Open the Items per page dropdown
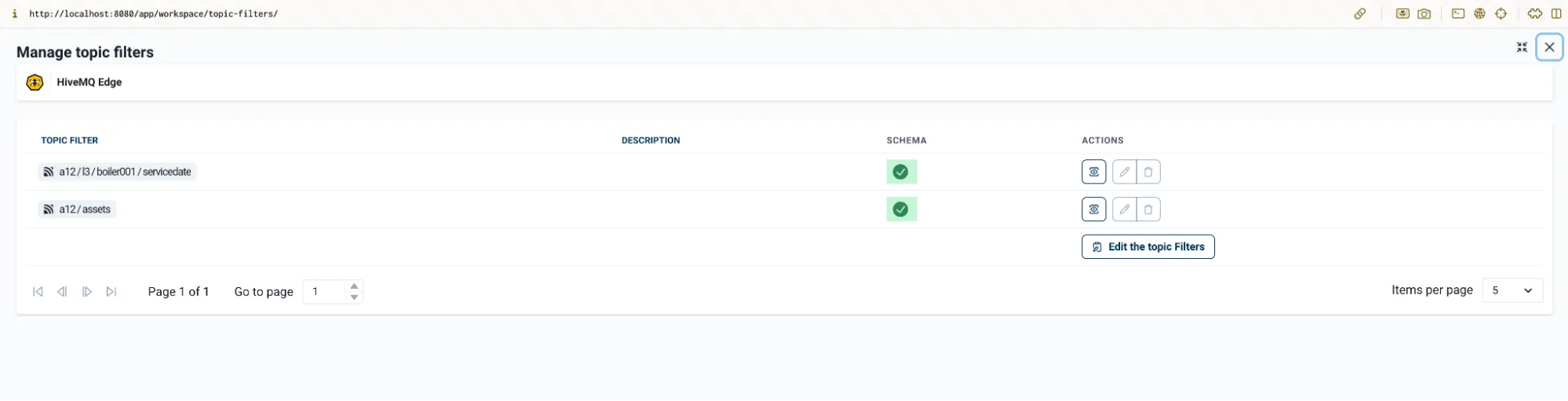This screenshot has width=1568, height=401. point(1512,290)
